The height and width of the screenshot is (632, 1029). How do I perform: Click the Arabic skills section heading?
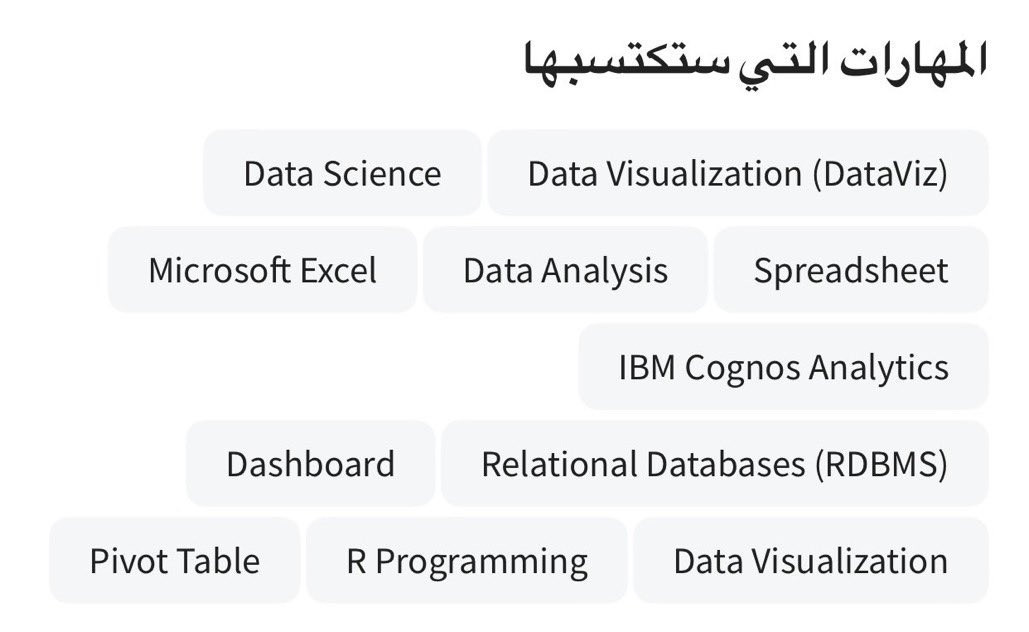point(755,62)
